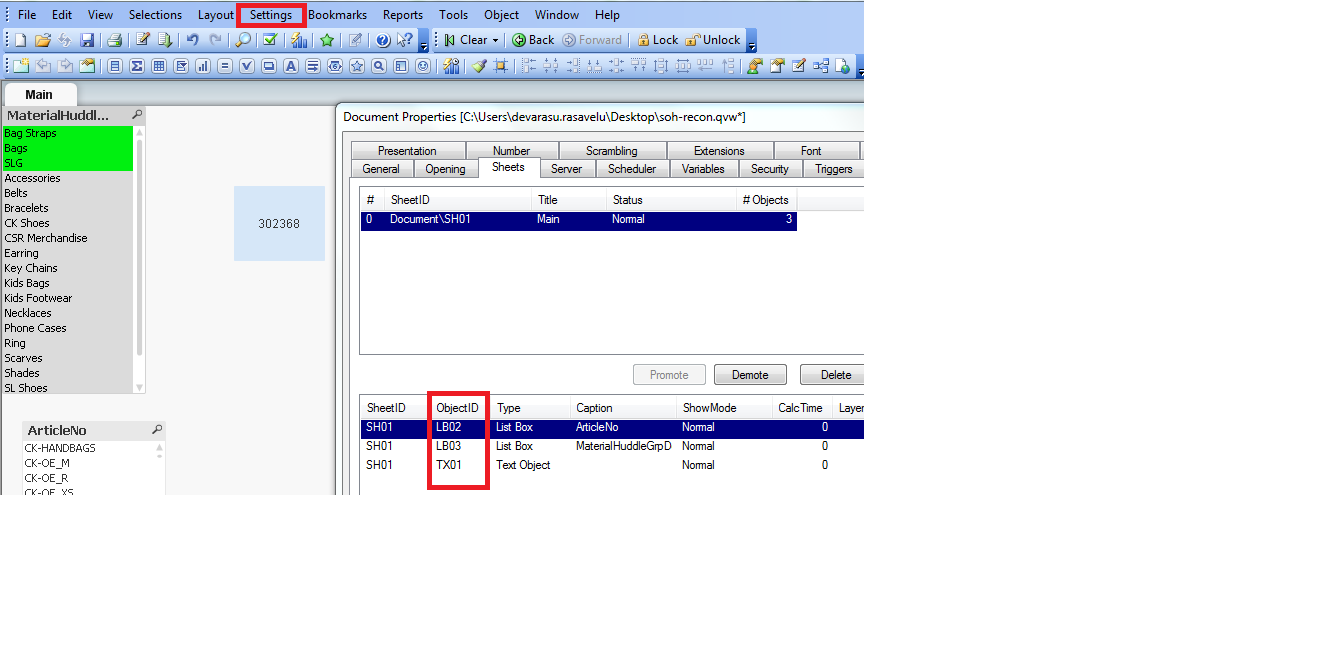
Task: Click the WebView globe page icon
Action: (842, 66)
